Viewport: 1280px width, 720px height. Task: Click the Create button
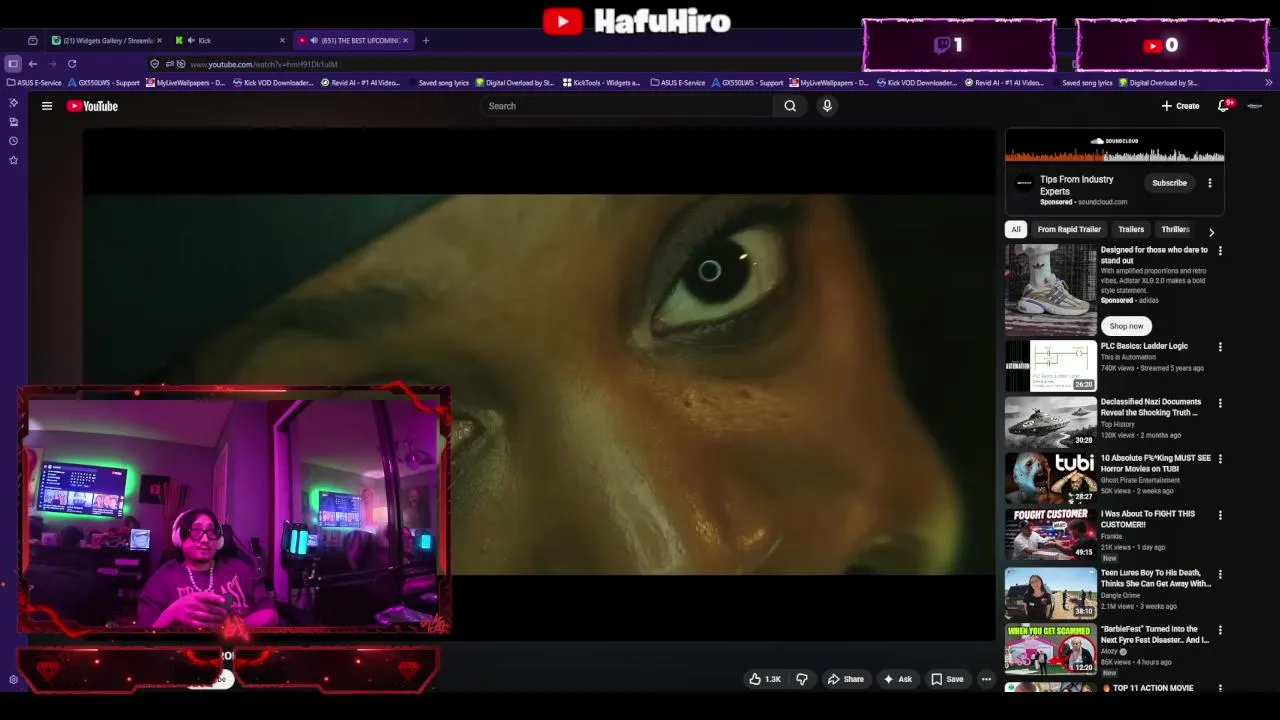(x=1180, y=106)
